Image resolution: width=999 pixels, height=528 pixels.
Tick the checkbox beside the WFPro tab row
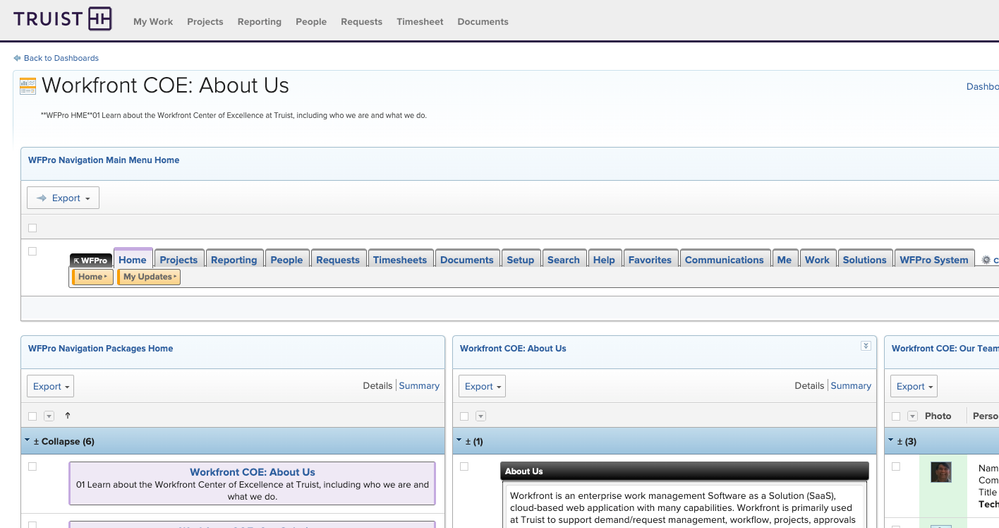click(32, 252)
